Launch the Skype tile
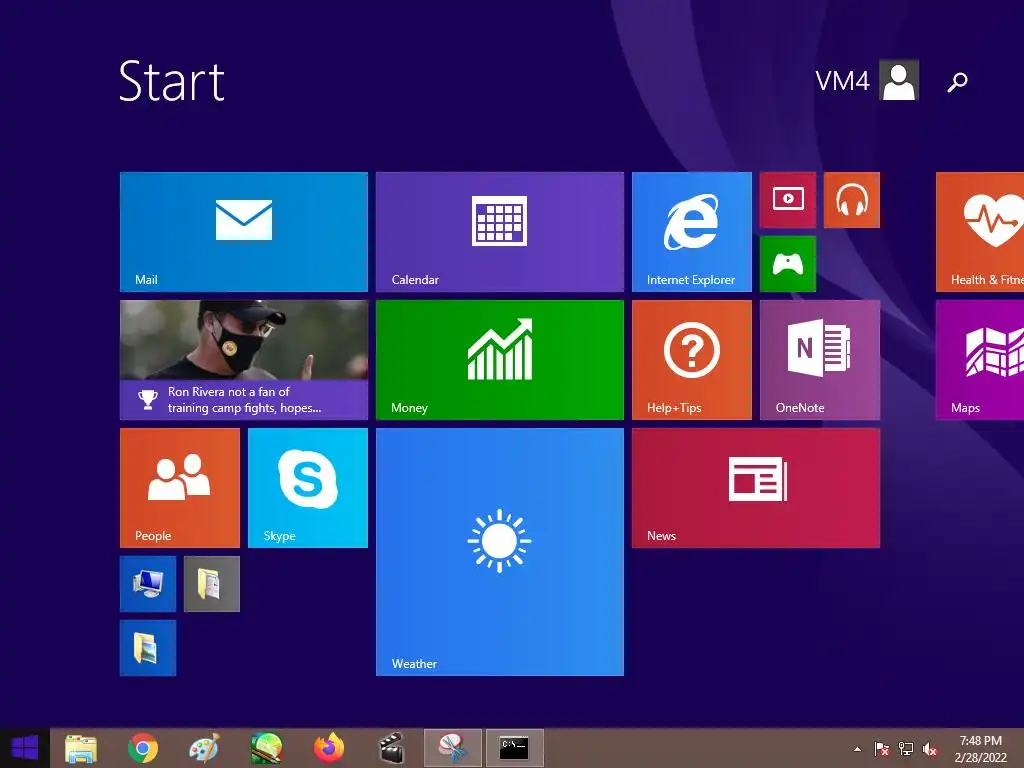This screenshot has height=768, width=1024. point(308,488)
